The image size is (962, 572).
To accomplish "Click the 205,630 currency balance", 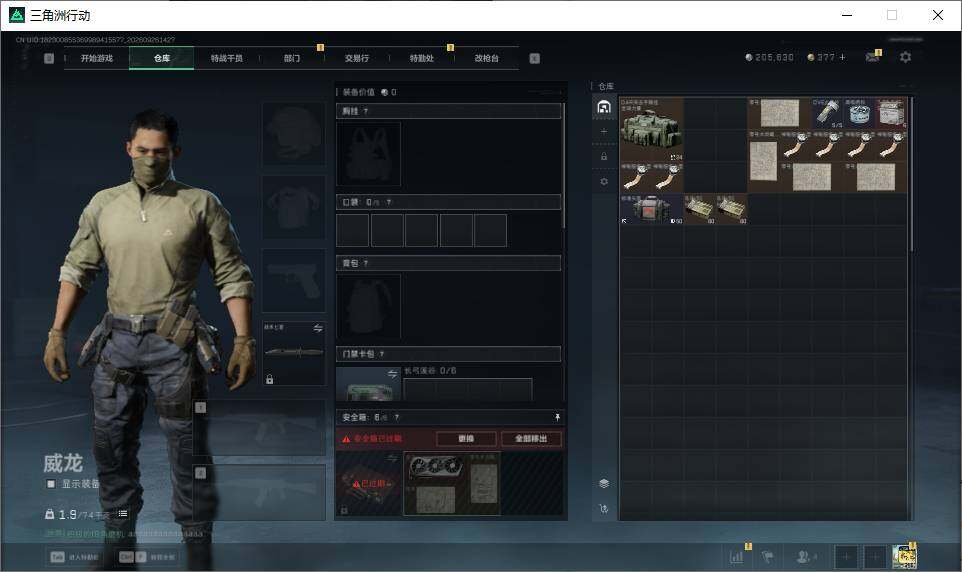I will tap(769, 57).
